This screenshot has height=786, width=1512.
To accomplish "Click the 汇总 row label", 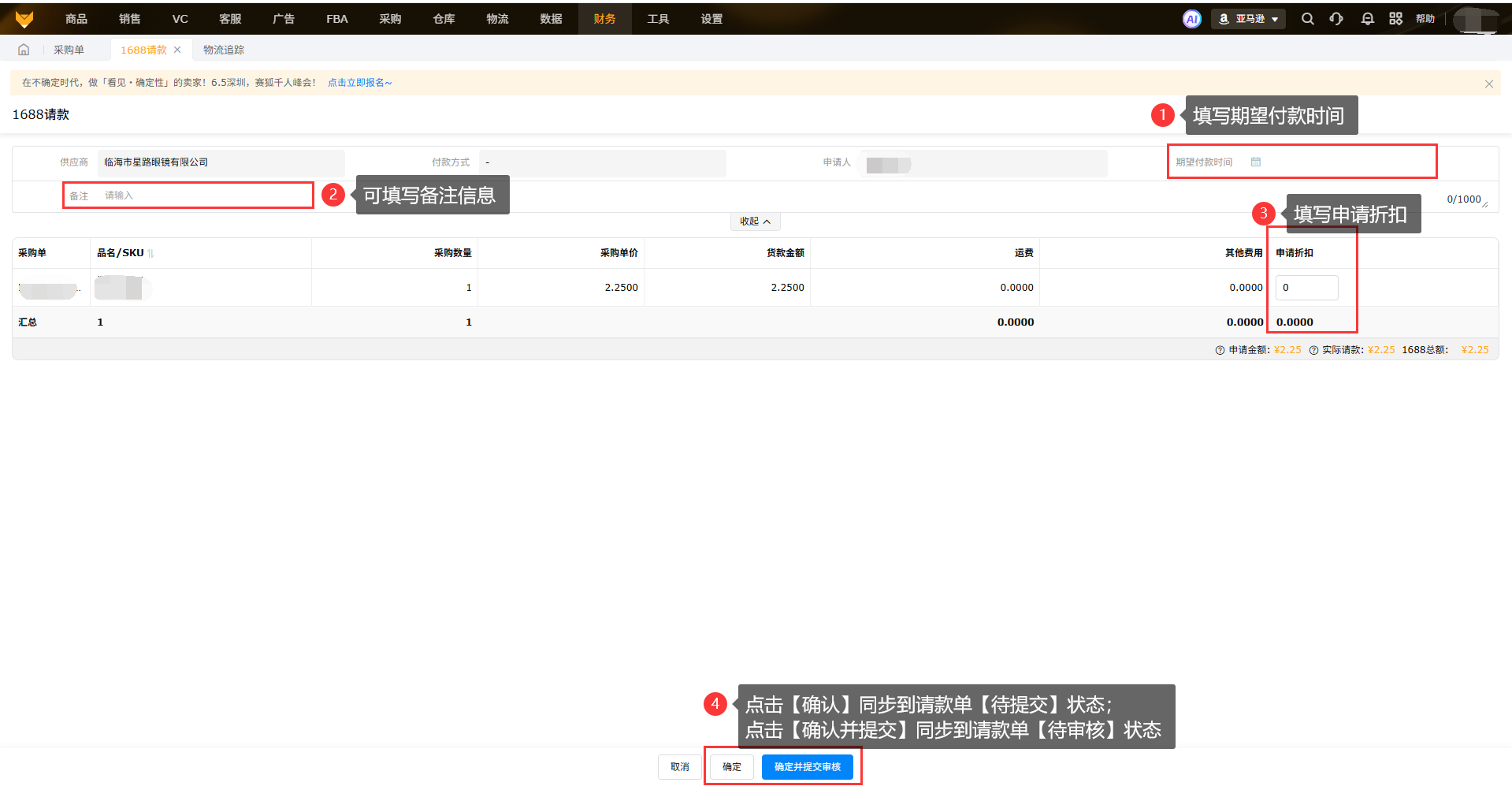I will [x=28, y=322].
